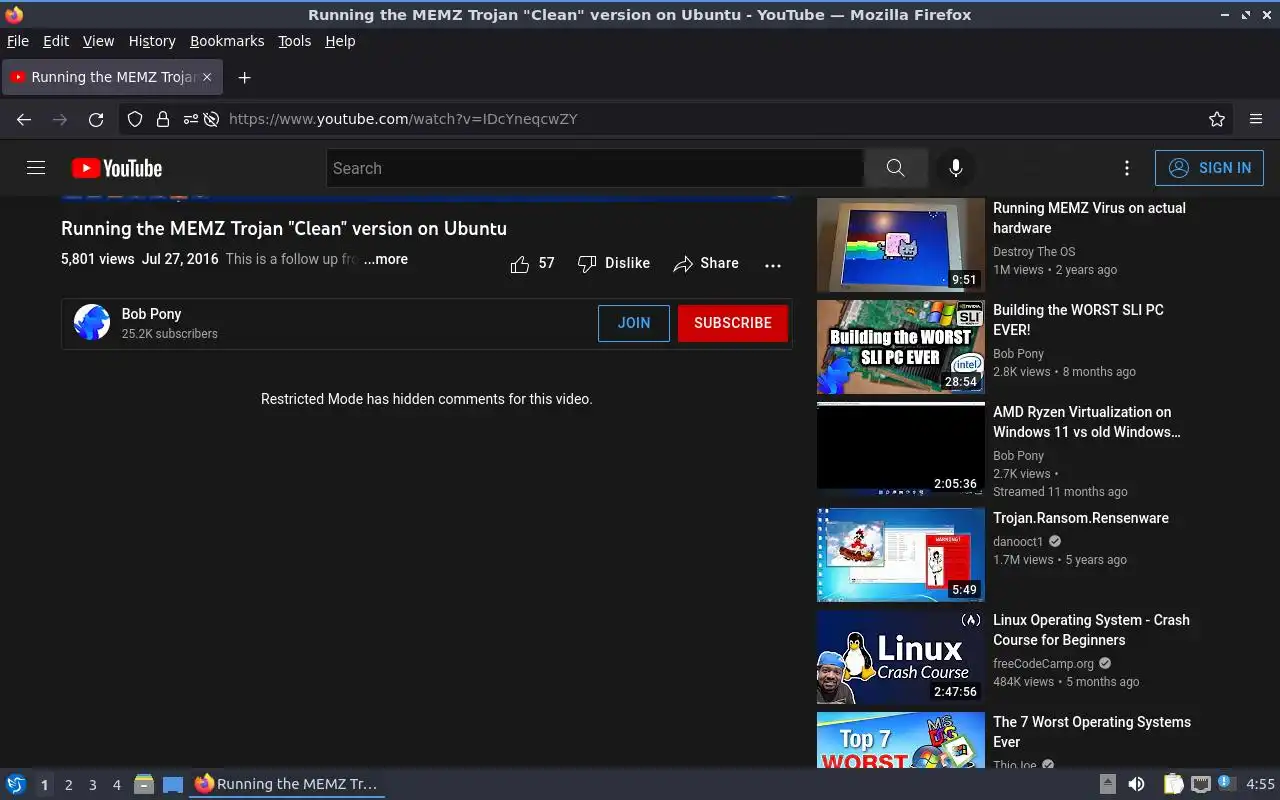This screenshot has height=800, width=1280.
Task: Open Bob Pony channel avatar
Action: [x=92, y=322]
